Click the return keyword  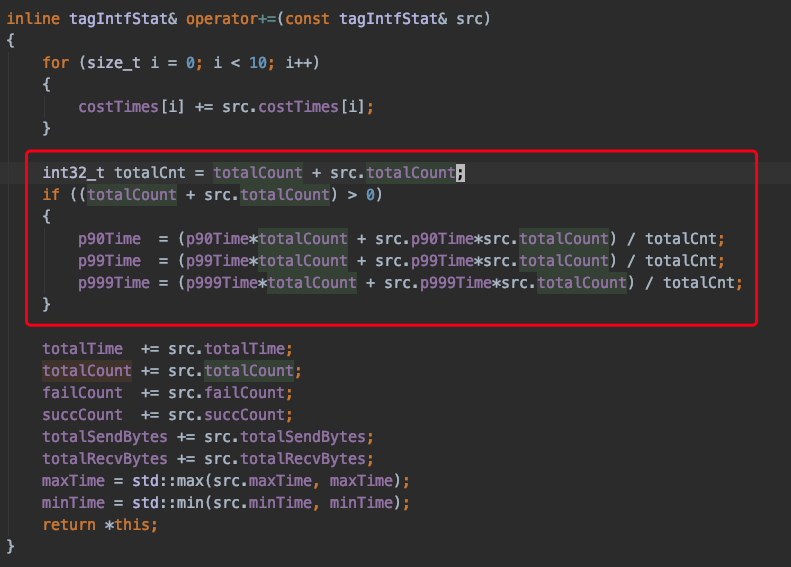click(68, 524)
